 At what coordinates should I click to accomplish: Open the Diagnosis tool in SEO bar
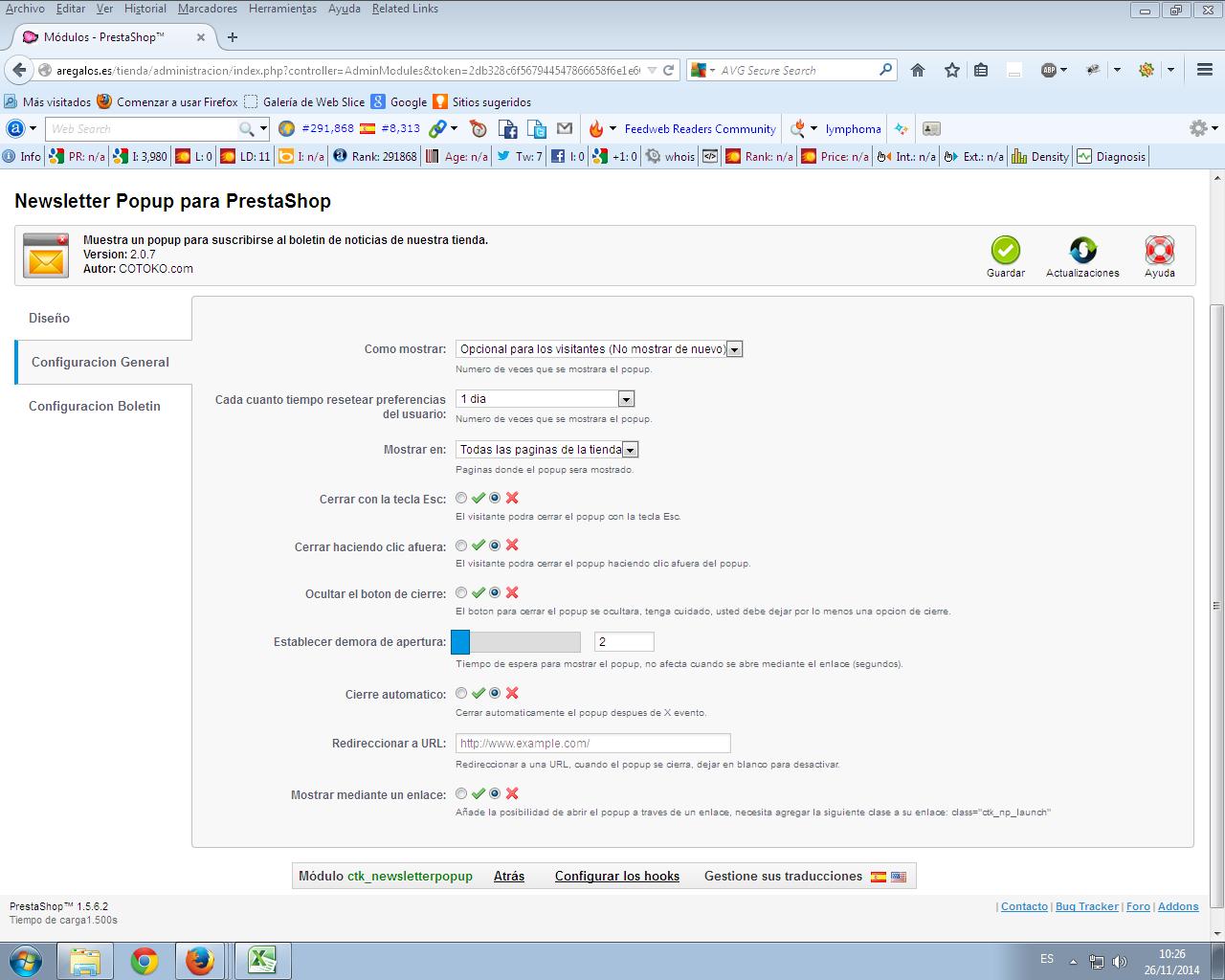[x=1111, y=156]
